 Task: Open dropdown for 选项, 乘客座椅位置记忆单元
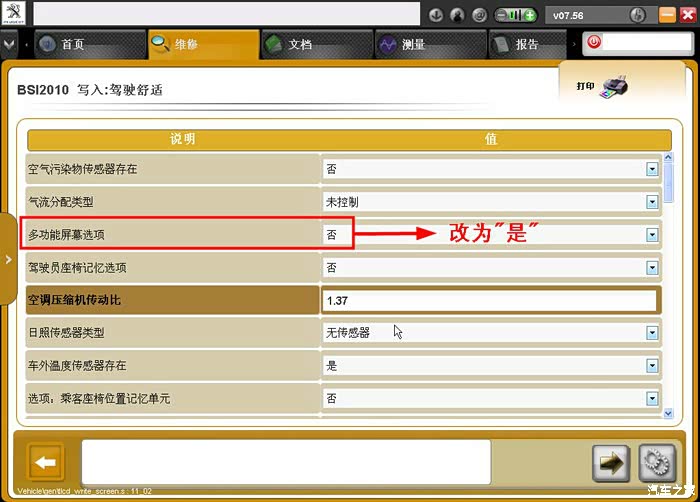point(652,398)
